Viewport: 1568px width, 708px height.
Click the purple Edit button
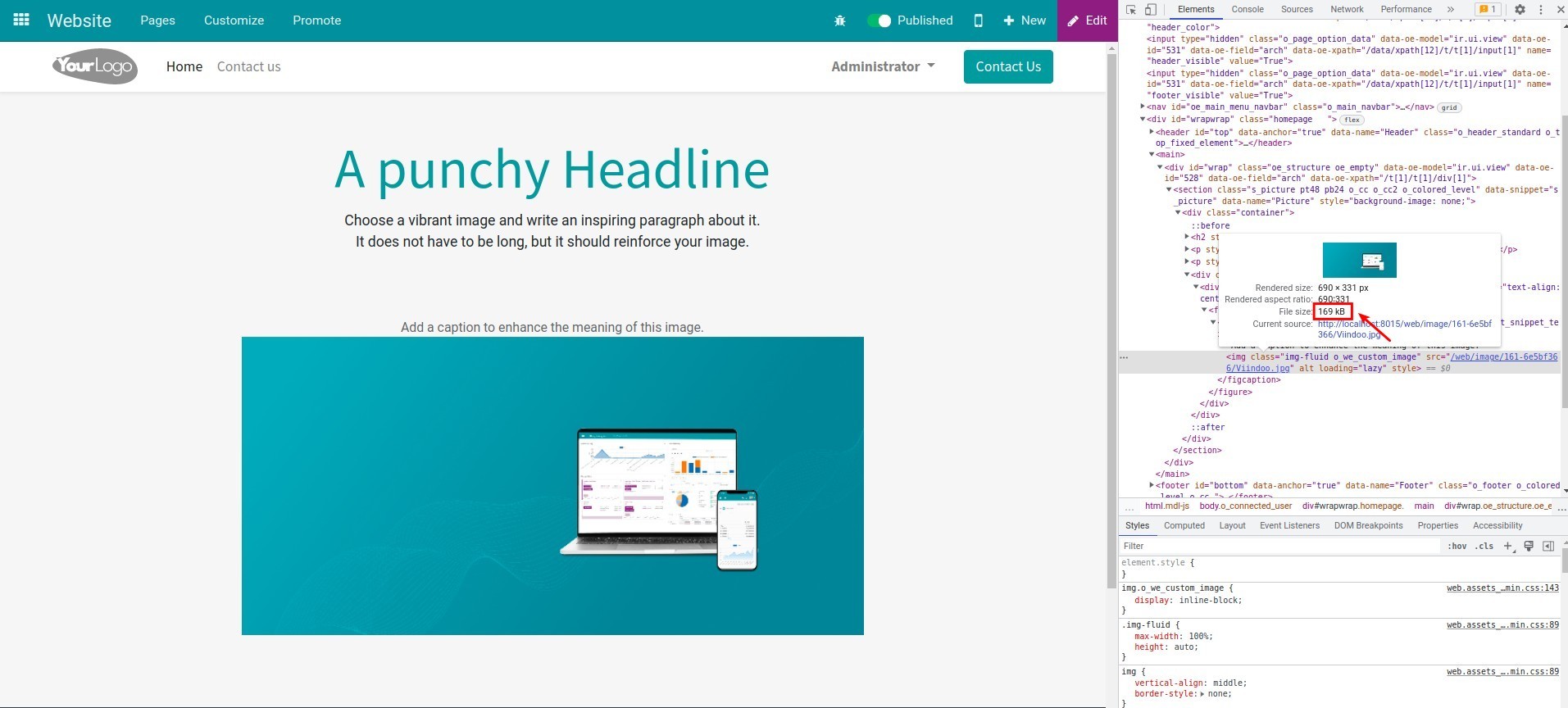[1087, 20]
